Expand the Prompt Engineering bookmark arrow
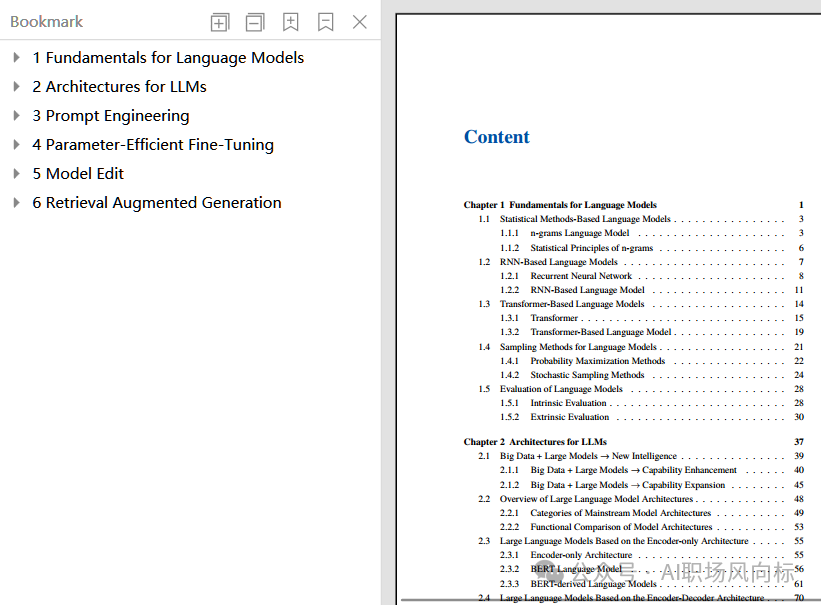Viewport: 821px width, 605px height. (x=16, y=115)
